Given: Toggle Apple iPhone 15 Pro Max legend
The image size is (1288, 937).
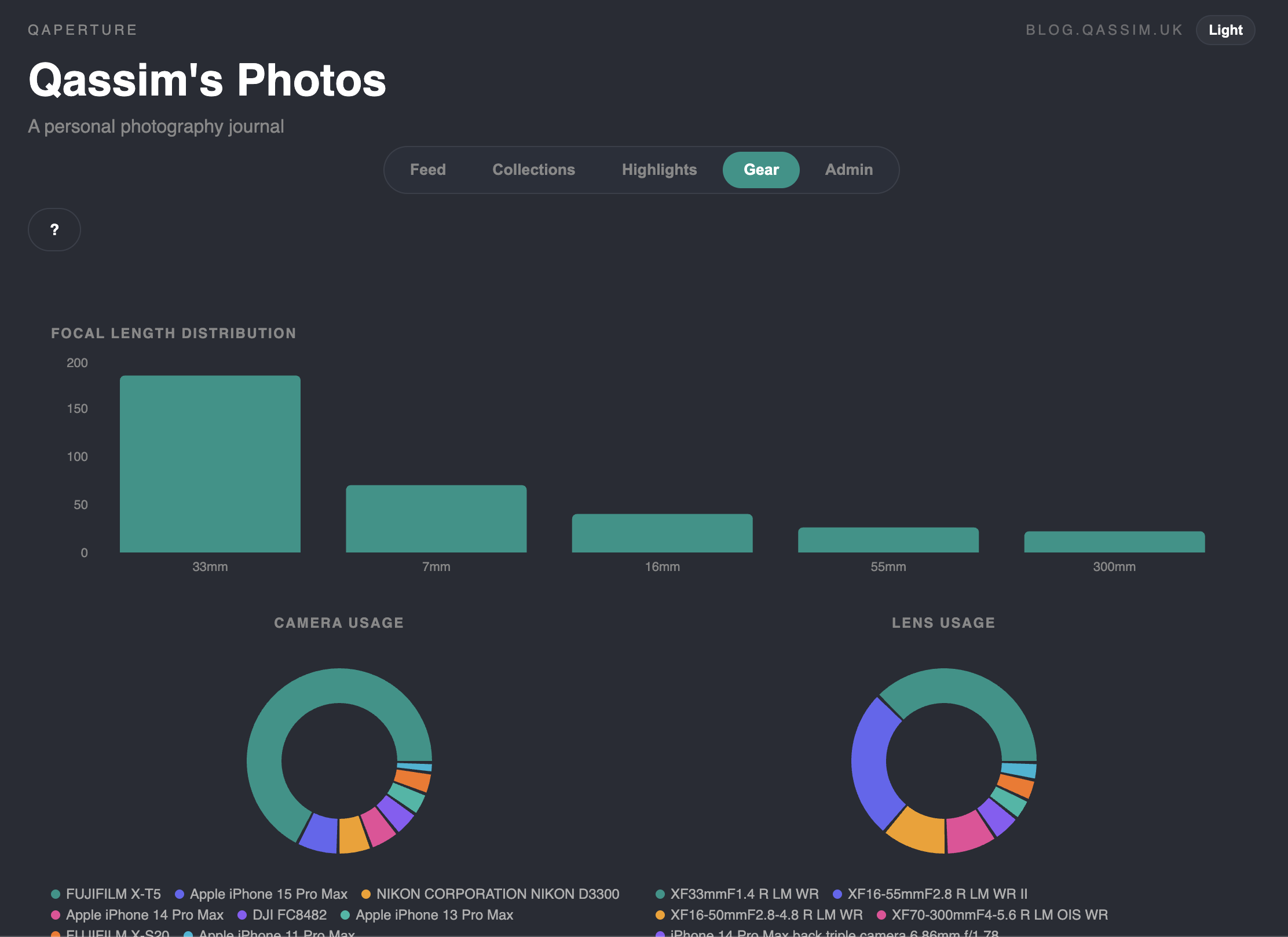Looking at the screenshot, I should point(268,894).
